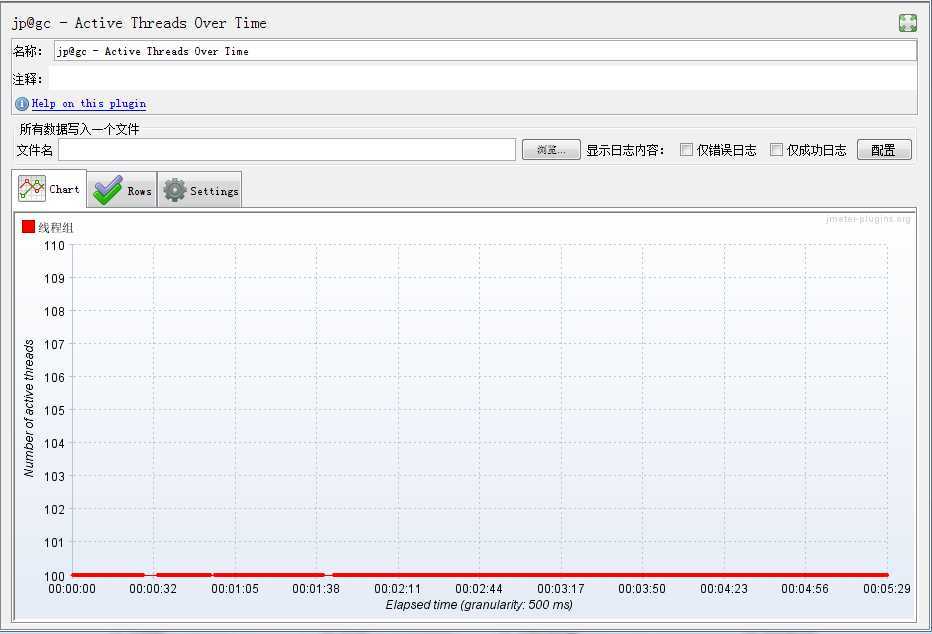Click the 配置 button
932x634 pixels.
tap(884, 150)
